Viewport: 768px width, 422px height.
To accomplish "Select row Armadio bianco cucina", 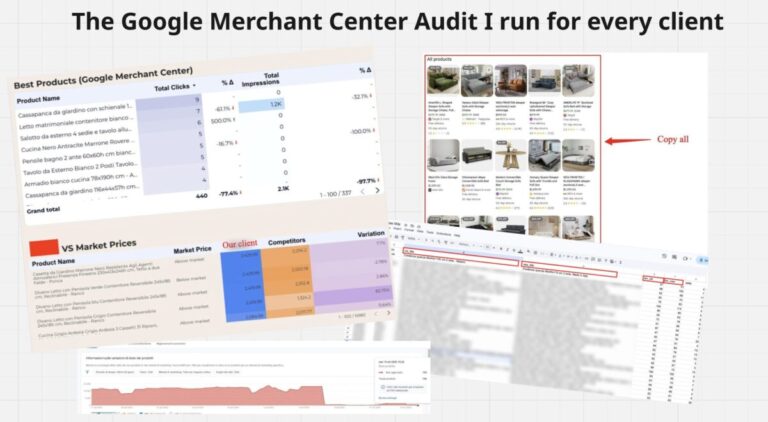I will tap(81, 179).
